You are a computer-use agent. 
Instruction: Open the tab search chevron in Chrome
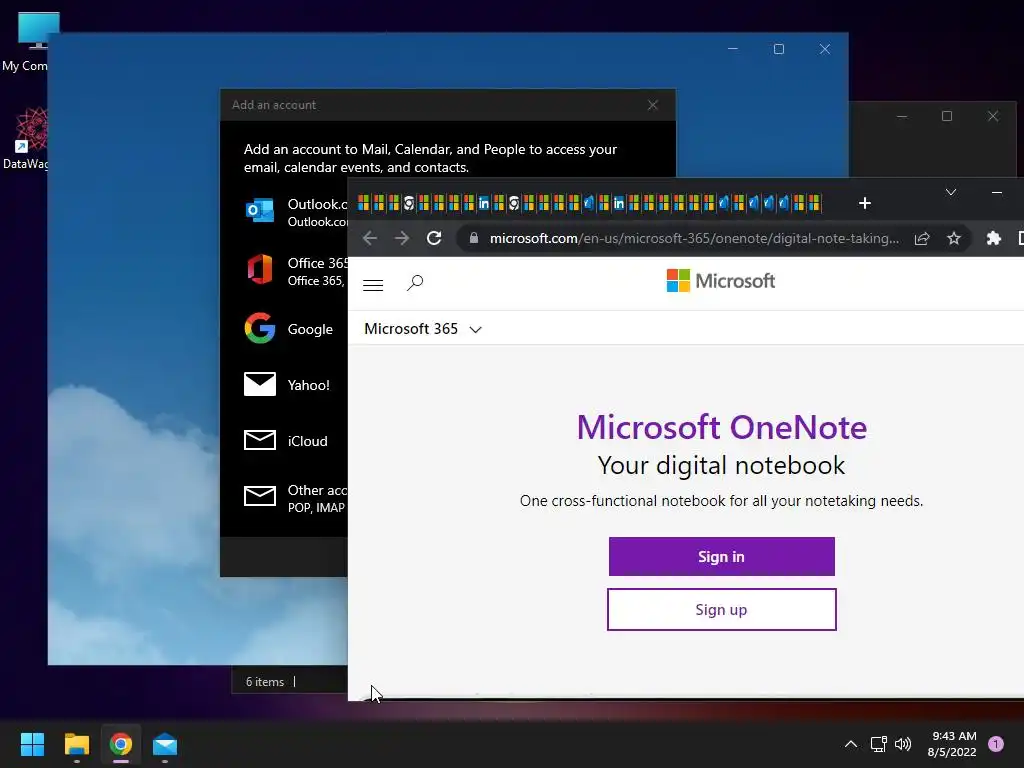pos(951,192)
